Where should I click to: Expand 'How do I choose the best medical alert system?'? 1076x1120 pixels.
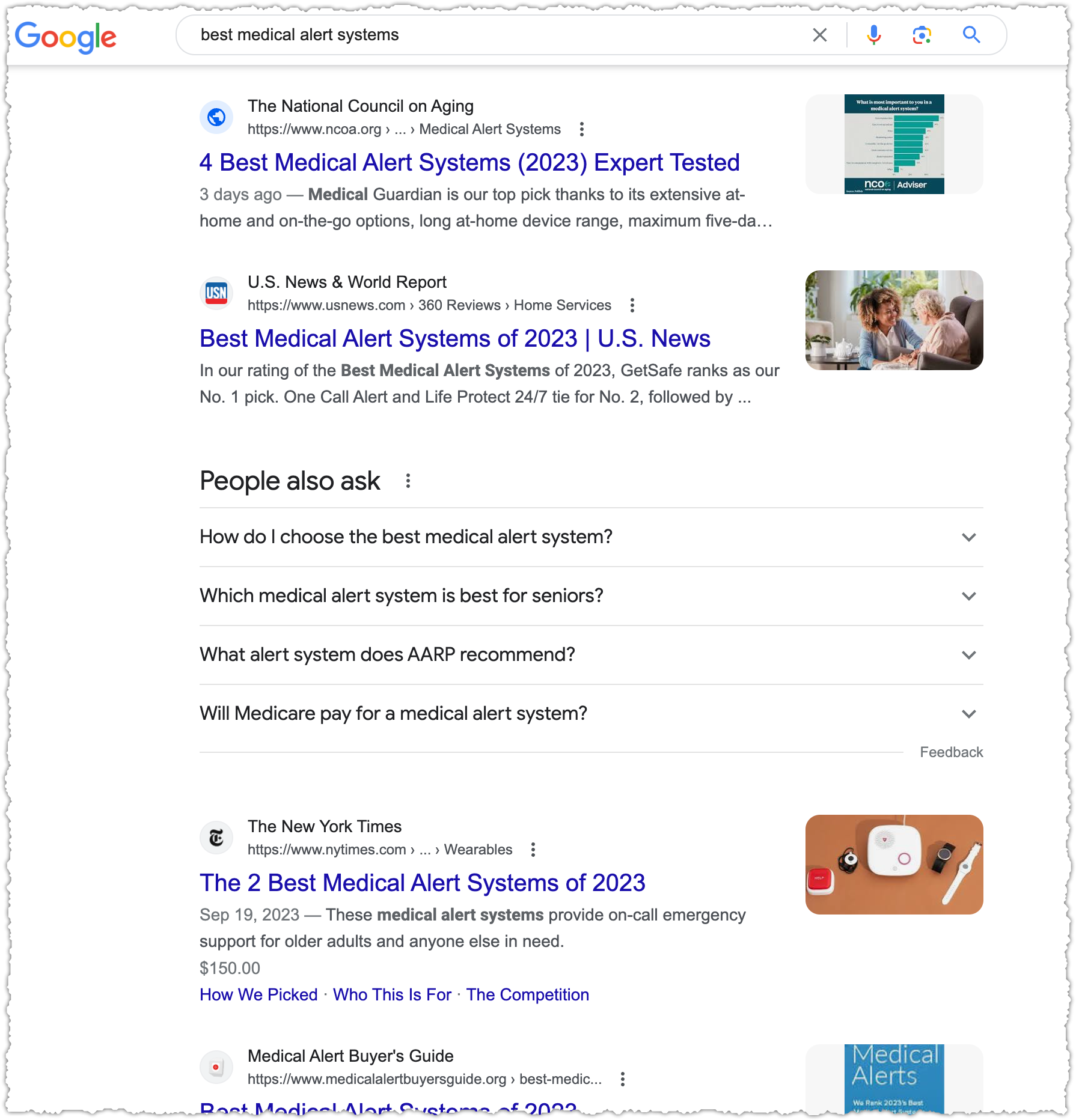point(591,537)
